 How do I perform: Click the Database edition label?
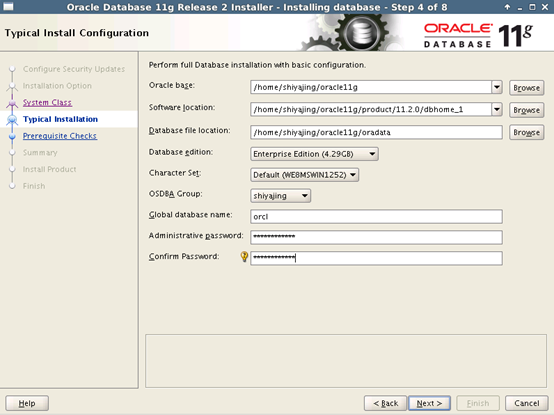[181, 152]
